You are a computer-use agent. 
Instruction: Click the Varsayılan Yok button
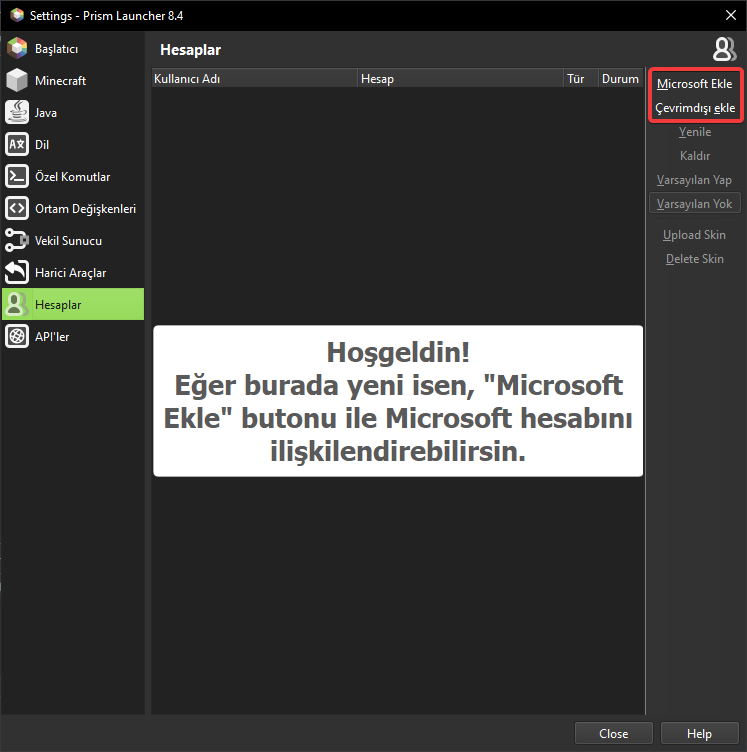point(695,203)
